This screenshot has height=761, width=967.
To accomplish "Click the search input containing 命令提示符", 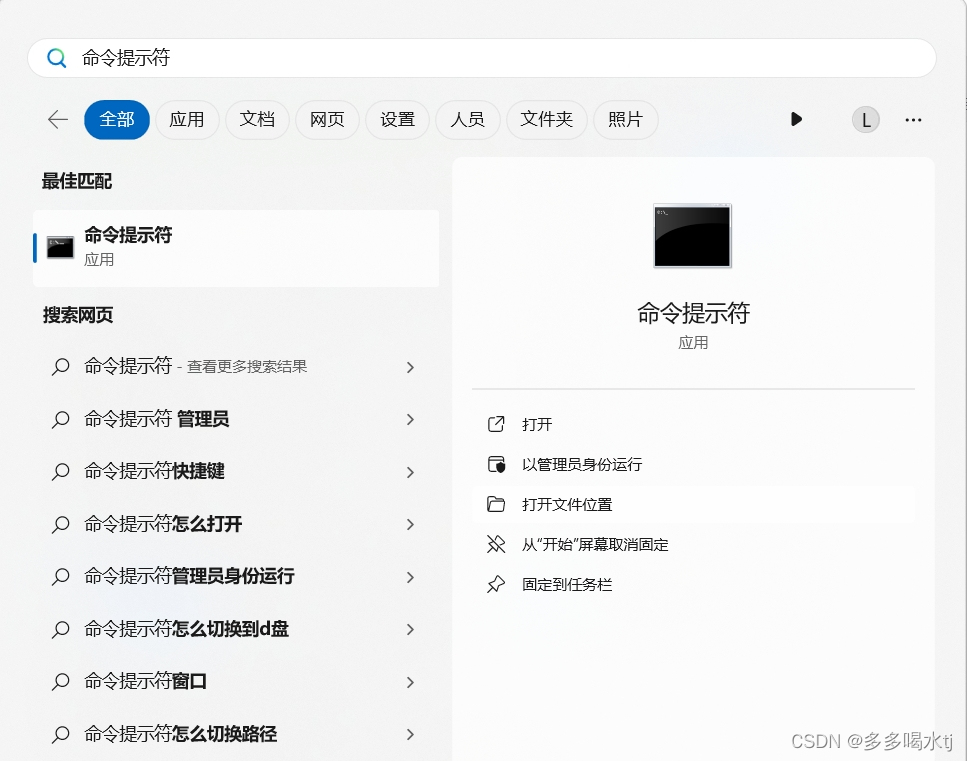I will point(482,58).
